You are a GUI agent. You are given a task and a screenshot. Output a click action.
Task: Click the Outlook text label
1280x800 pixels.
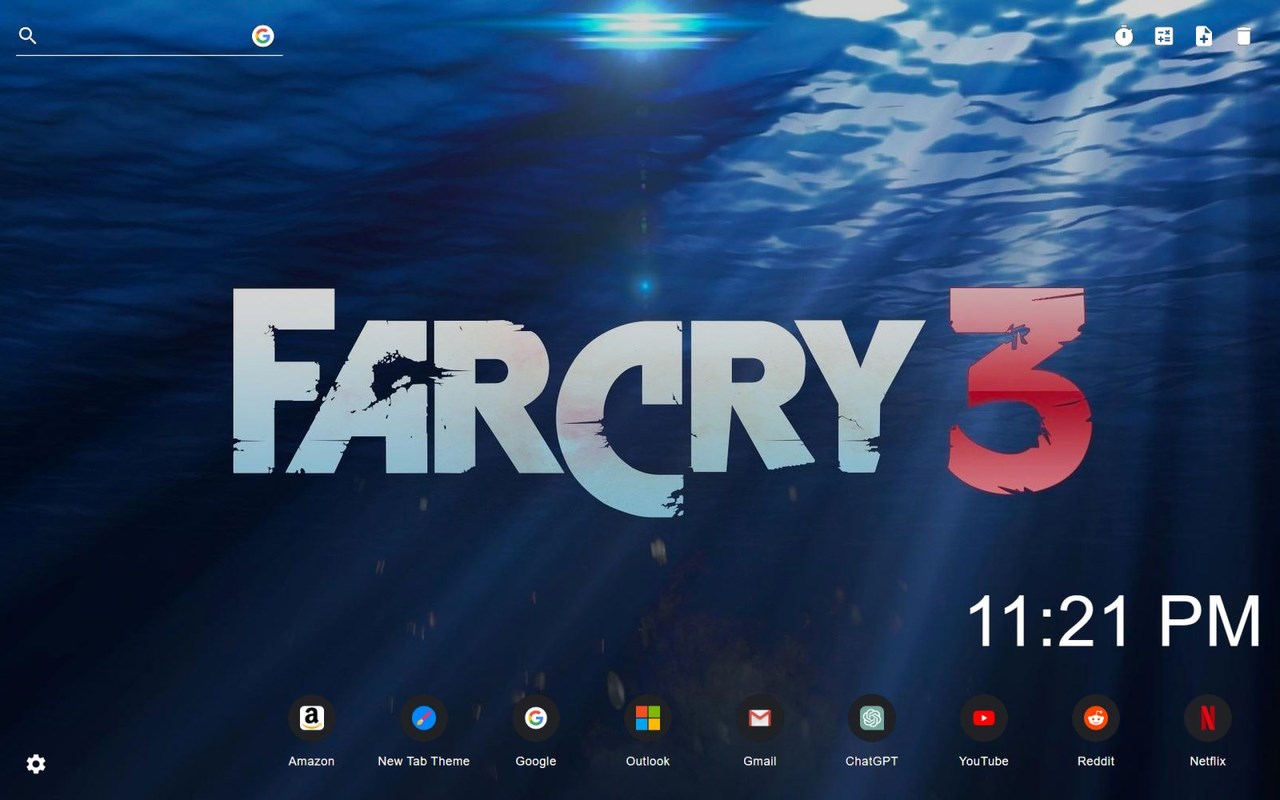click(x=648, y=761)
